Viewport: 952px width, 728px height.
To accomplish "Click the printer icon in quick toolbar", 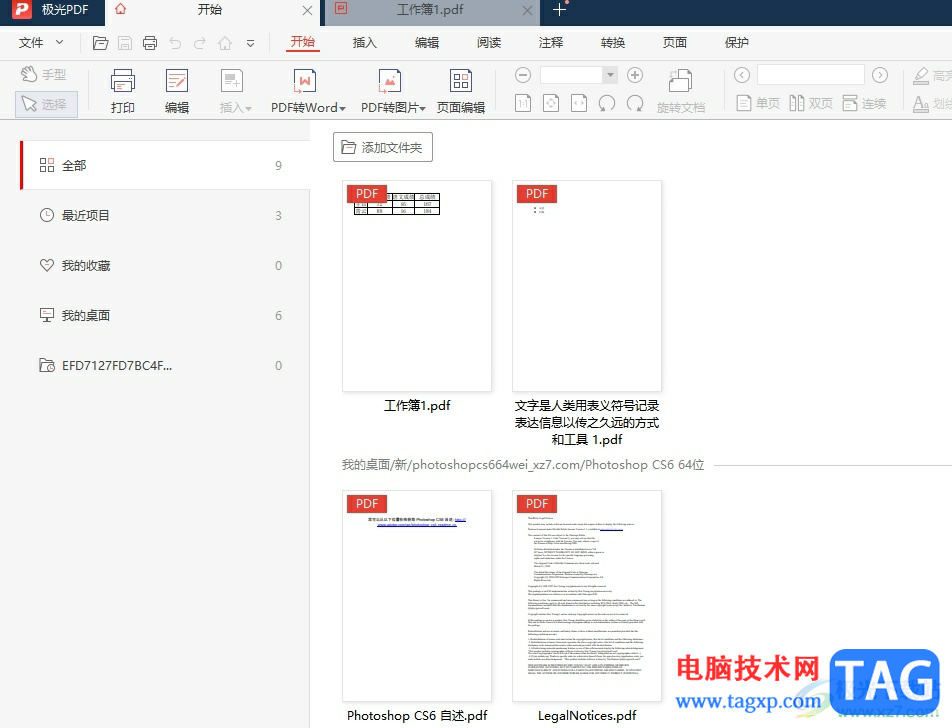I will [150, 43].
